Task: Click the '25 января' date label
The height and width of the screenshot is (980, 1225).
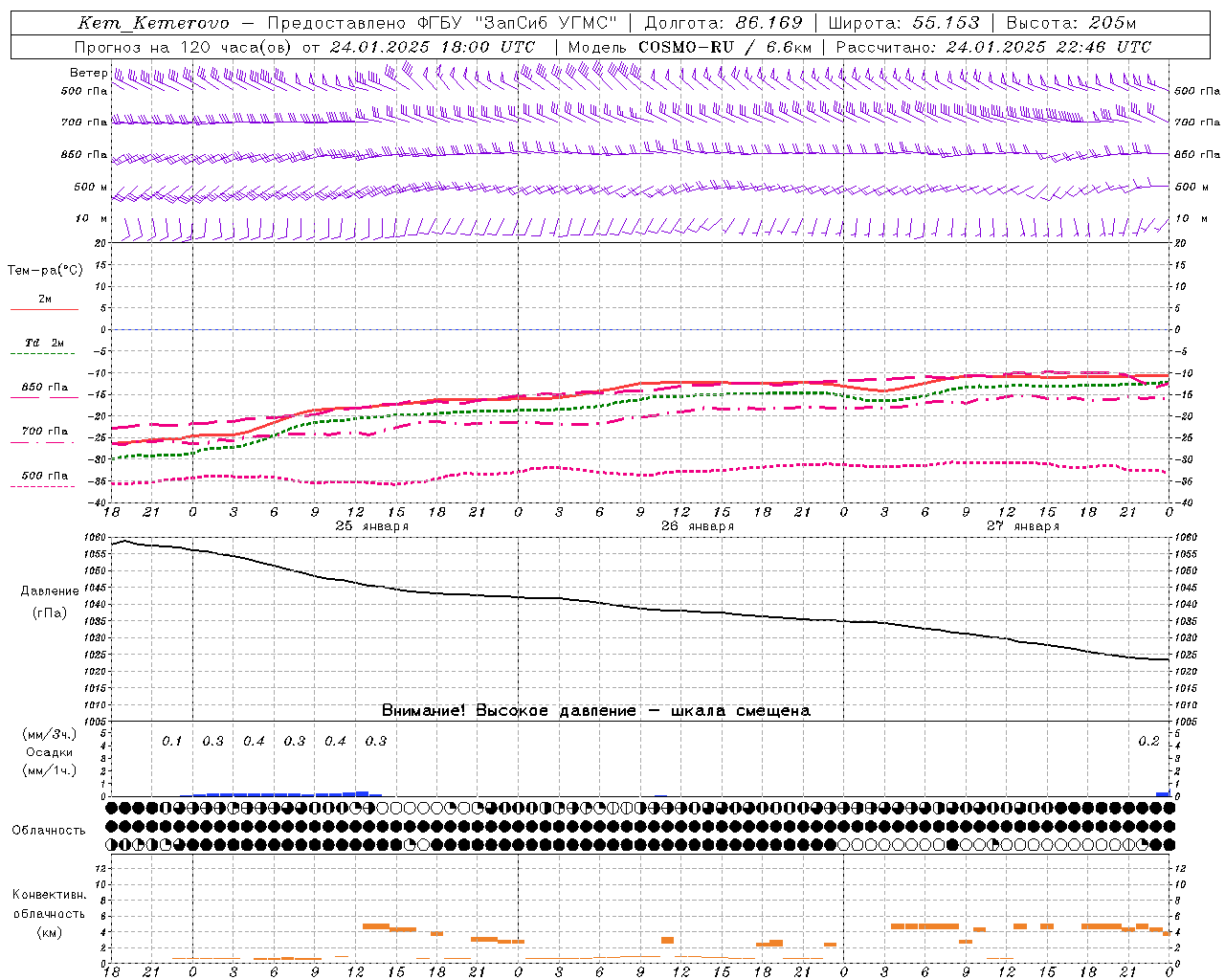Action: coord(371,526)
